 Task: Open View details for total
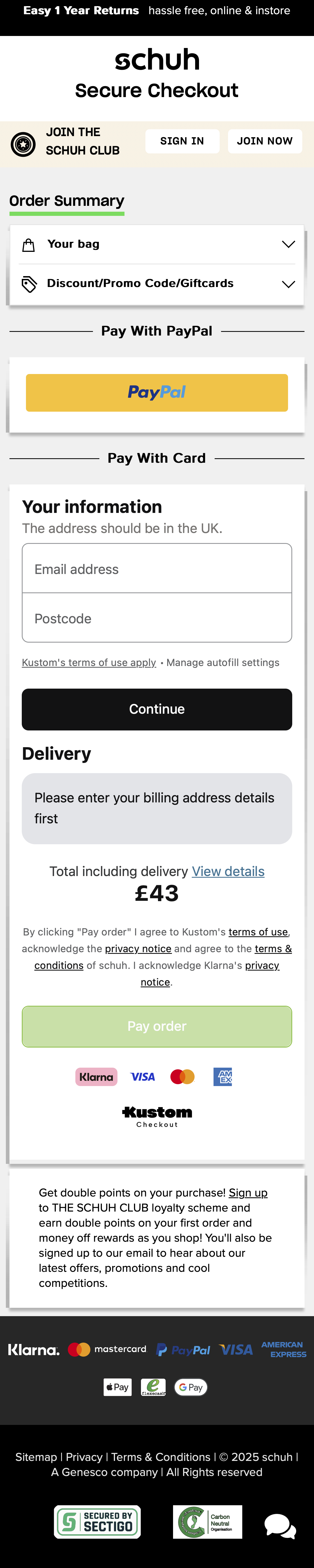(x=228, y=871)
